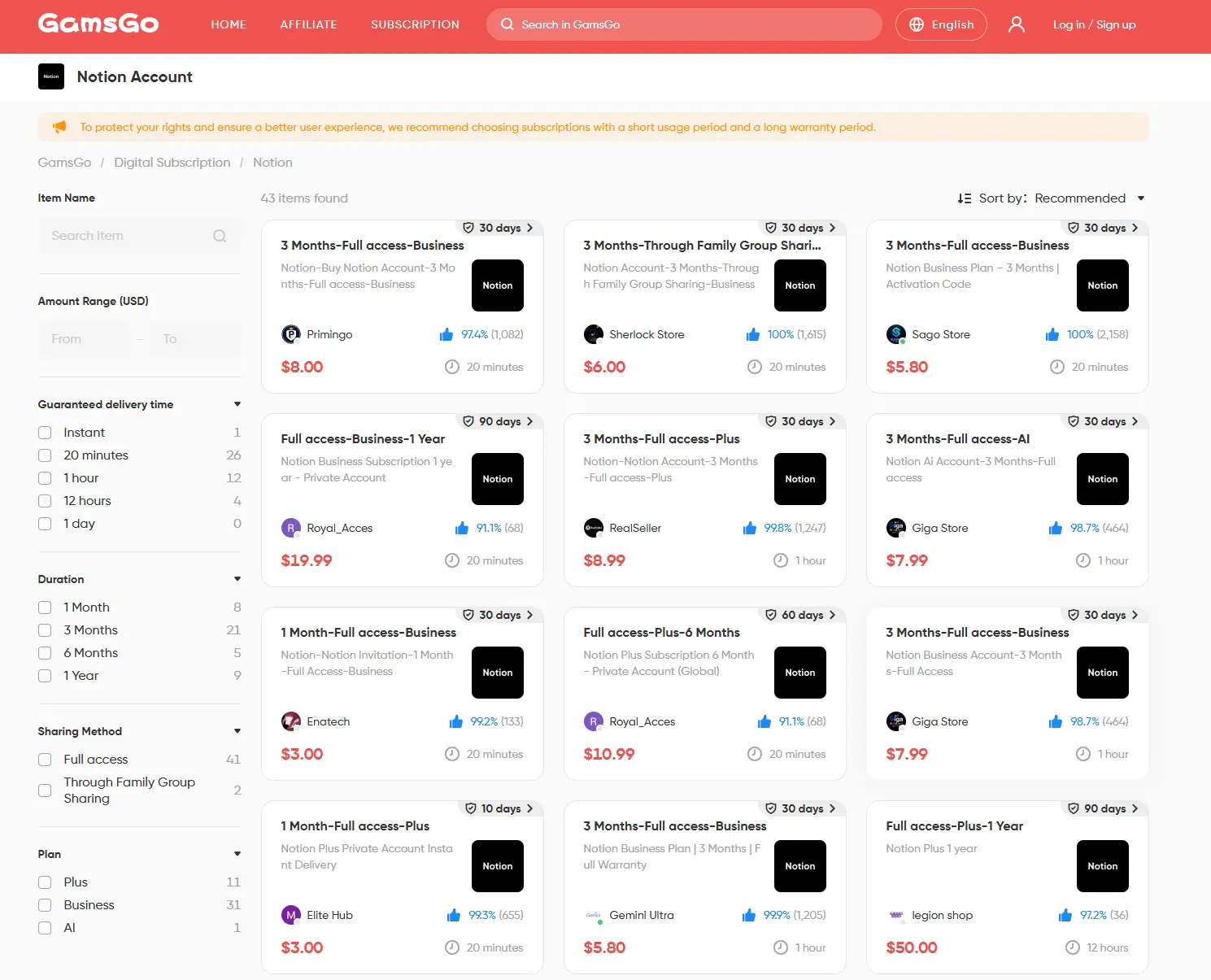Open legion shop seller avatar
The width and height of the screenshot is (1211, 980).
pyautogui.click(x=896, y=915)
